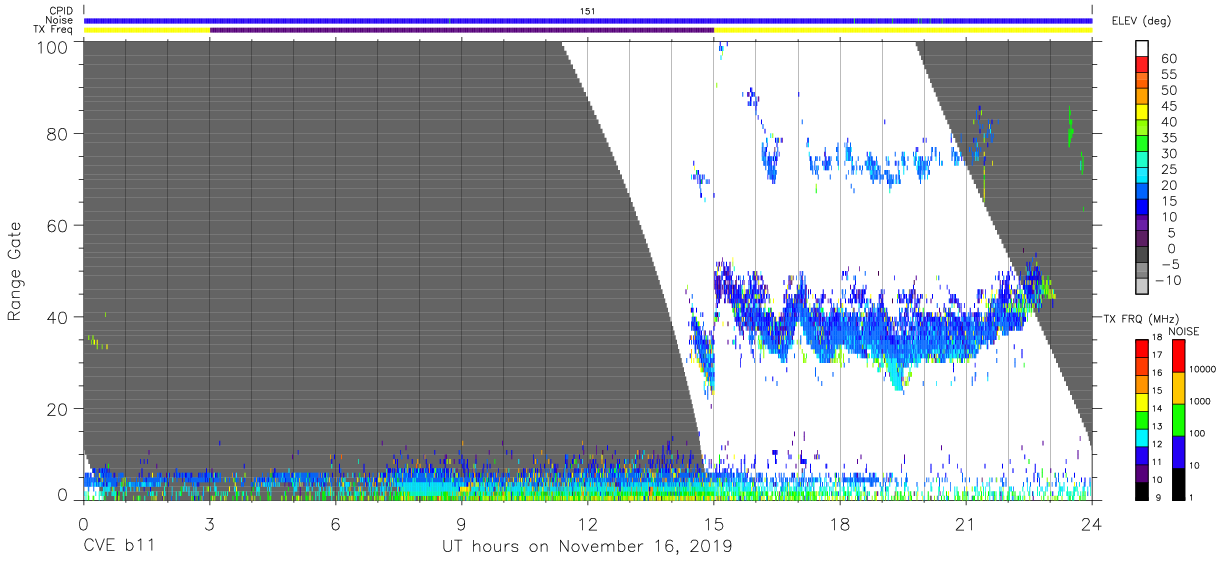
Task: Click the UT hours on November 16, 2019 title
Action: pyautogui.click(x=588, y=548)
